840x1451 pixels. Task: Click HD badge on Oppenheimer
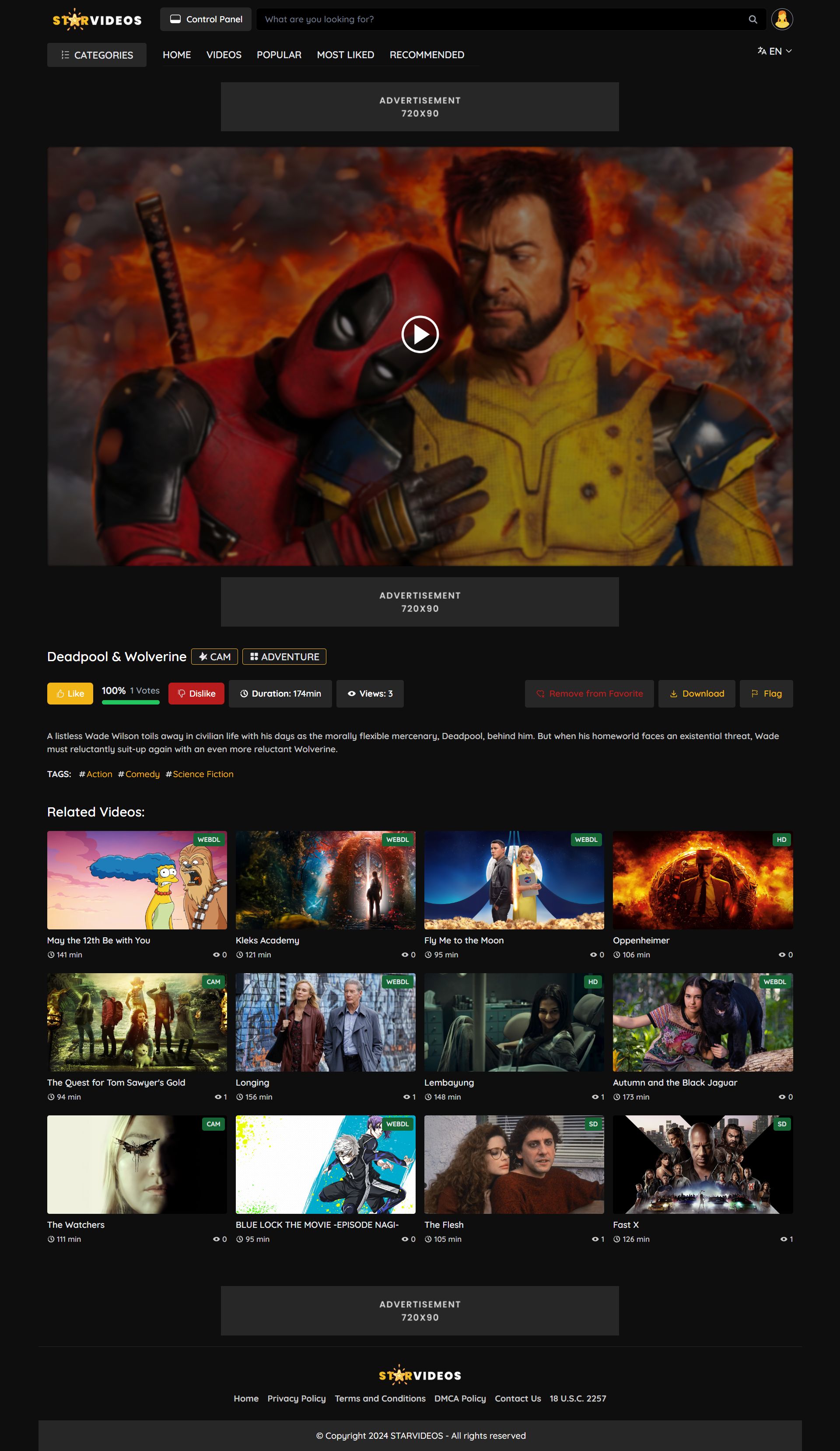click(781, 840)
